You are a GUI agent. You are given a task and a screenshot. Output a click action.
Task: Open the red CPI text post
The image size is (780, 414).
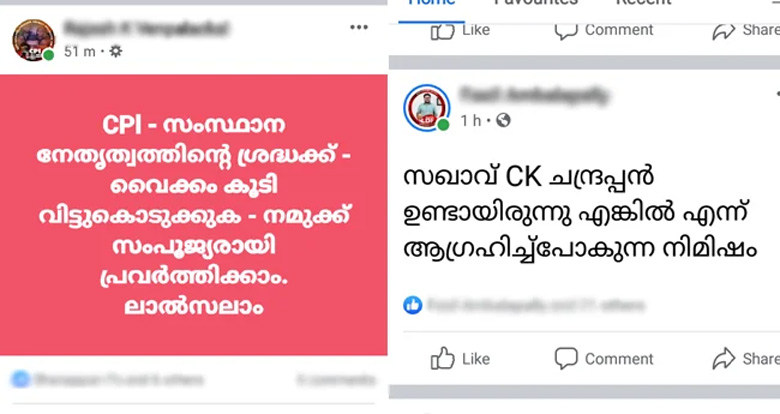point(194,215)
